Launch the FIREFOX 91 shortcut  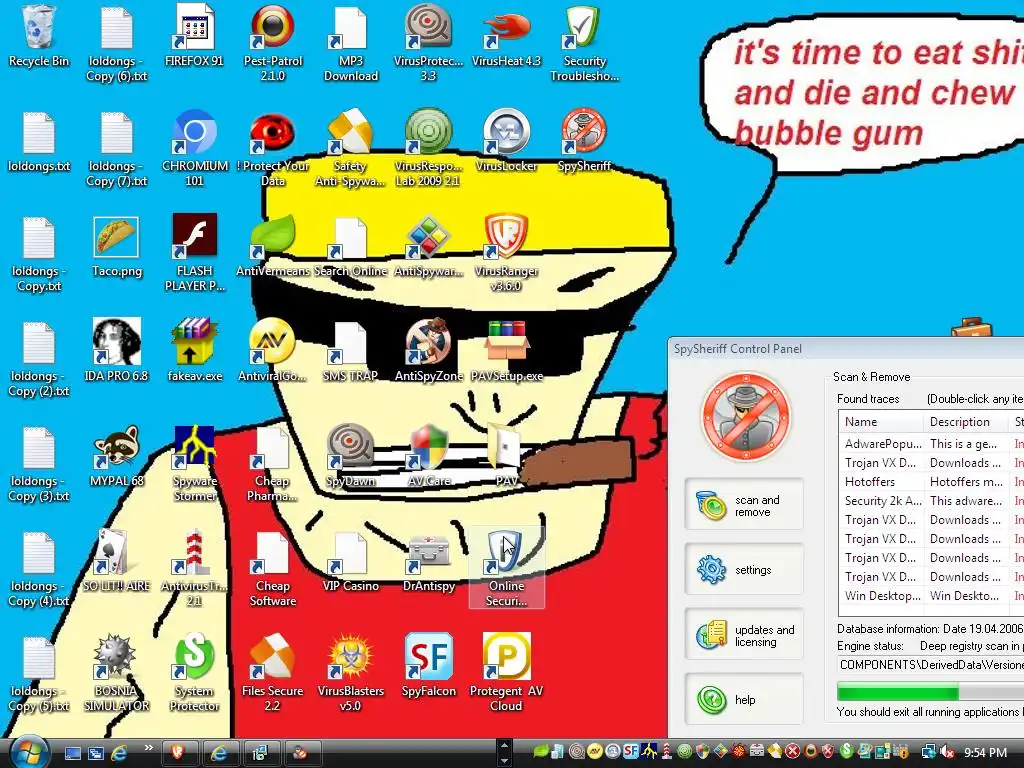[194, 37]
